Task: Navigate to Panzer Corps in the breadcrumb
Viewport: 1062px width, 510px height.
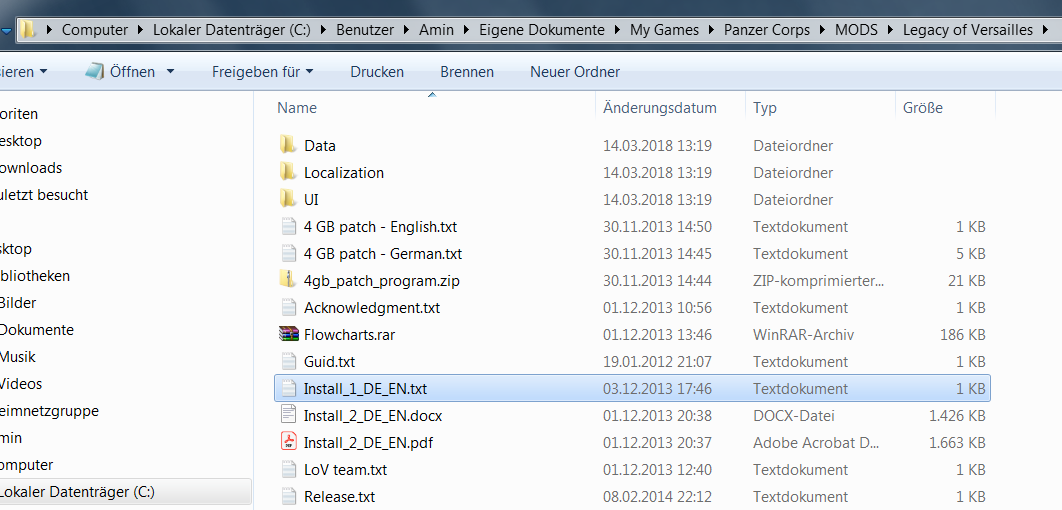Action: coord(767,30)
